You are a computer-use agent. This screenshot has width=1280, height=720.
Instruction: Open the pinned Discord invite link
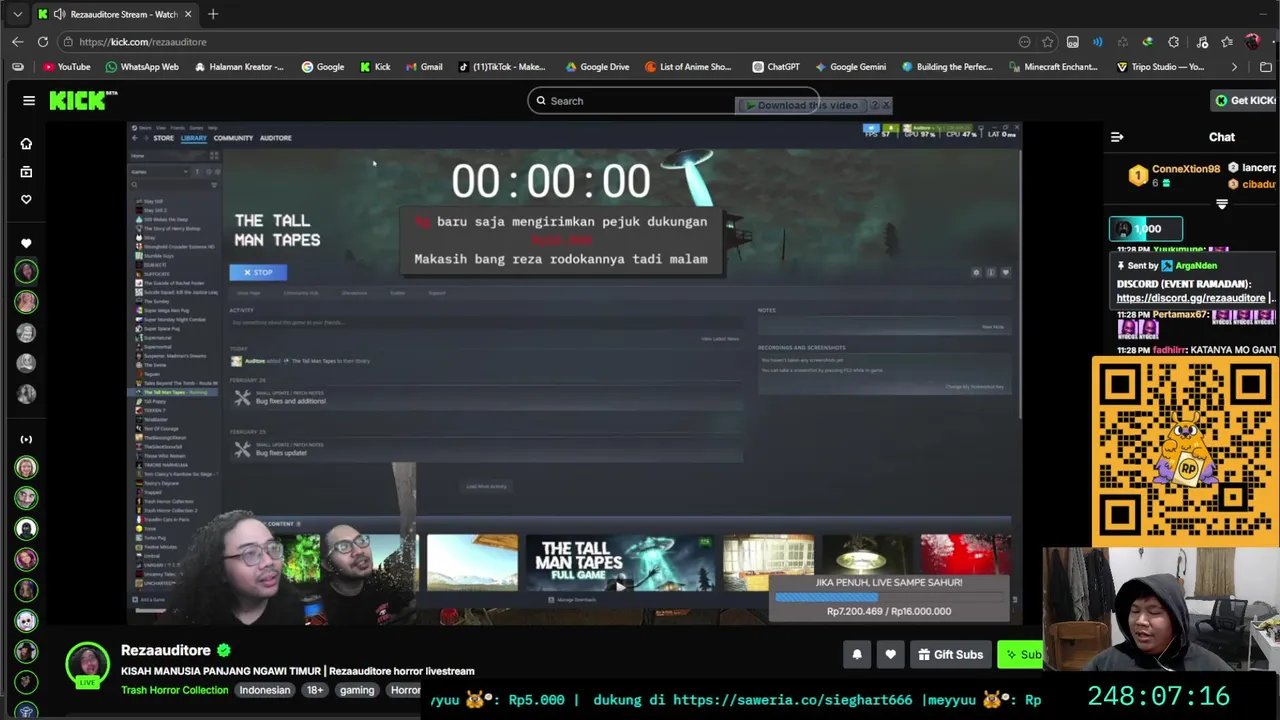(1191, 298)
